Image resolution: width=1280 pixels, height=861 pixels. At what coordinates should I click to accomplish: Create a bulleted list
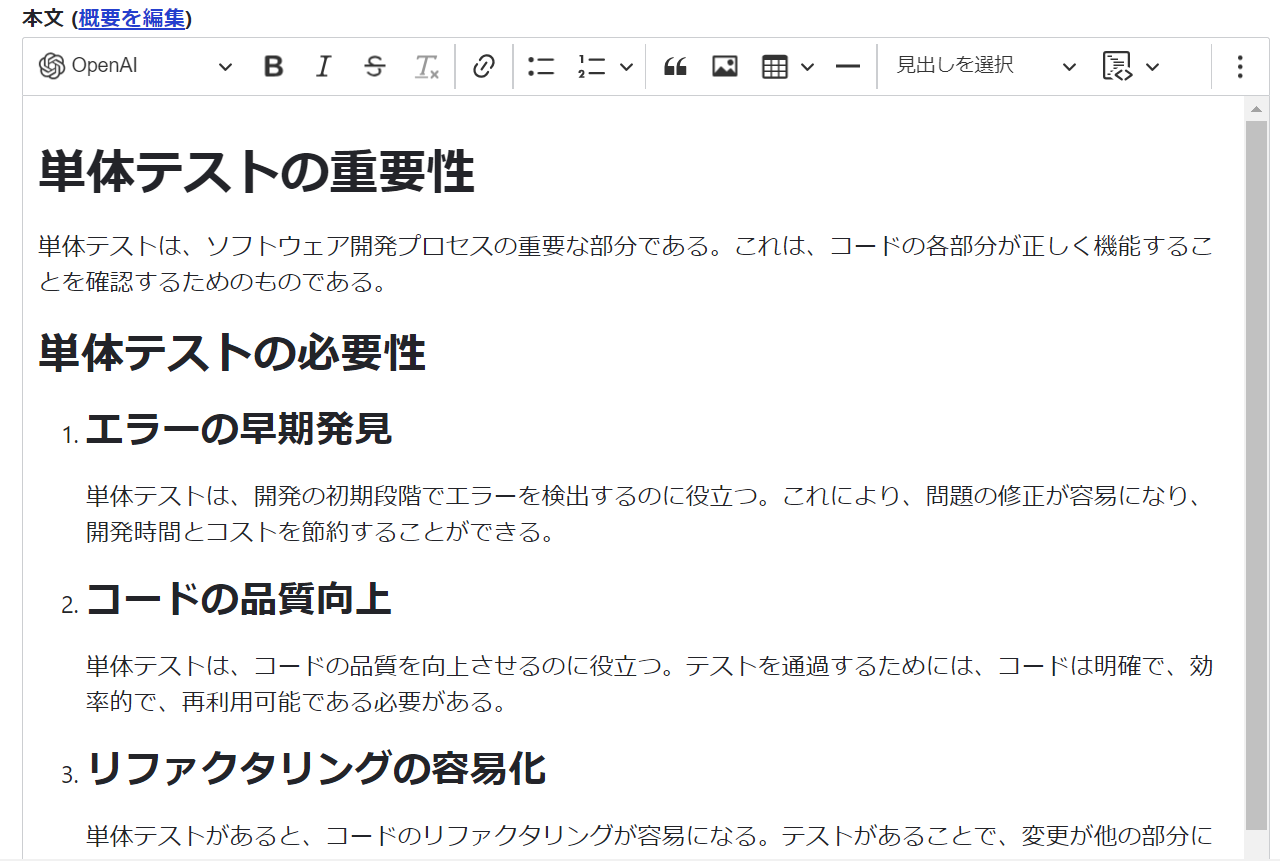(x=540, y=66)
